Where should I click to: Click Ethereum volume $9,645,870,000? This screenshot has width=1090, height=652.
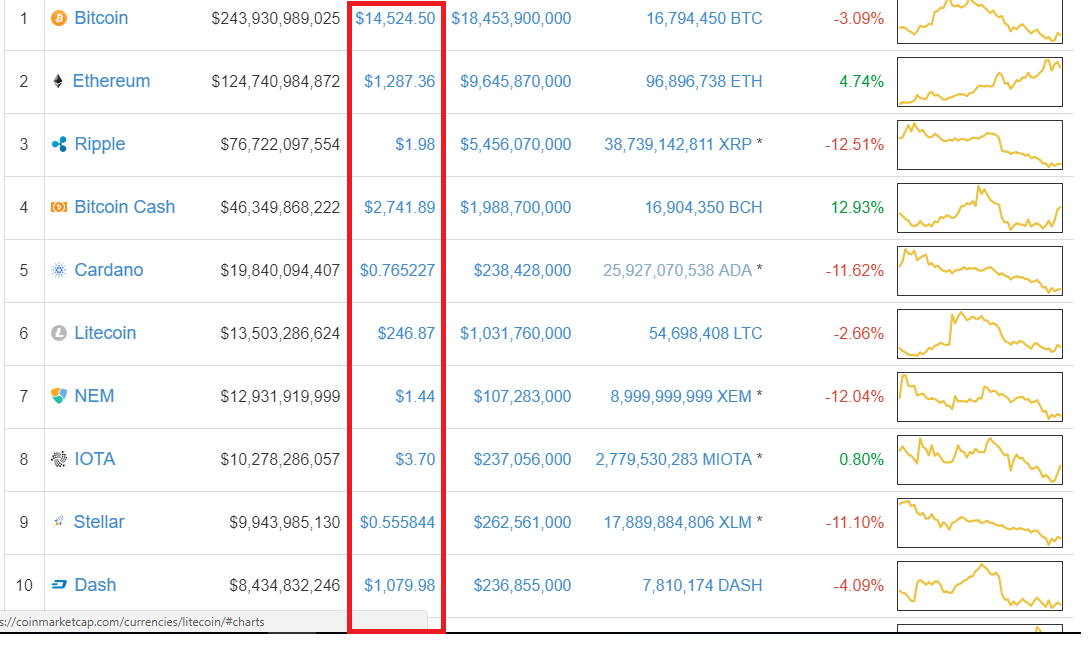[x=515, y=81]
